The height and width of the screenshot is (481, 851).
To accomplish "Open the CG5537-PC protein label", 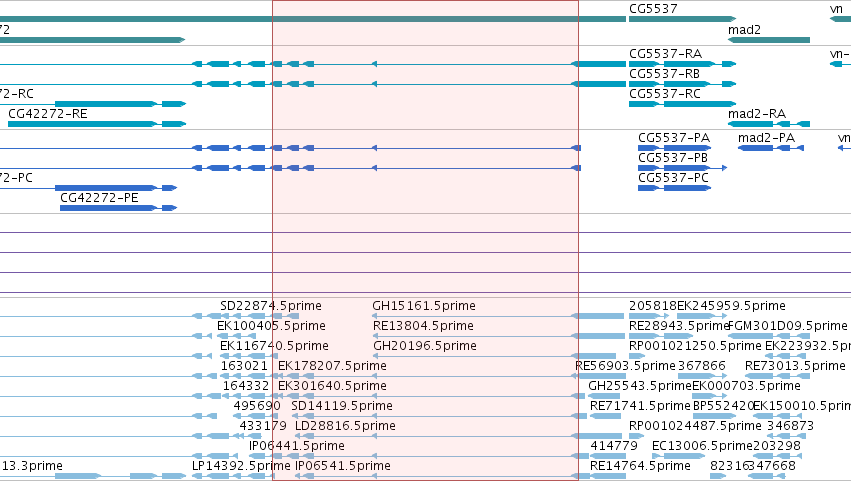I will 674,178.
